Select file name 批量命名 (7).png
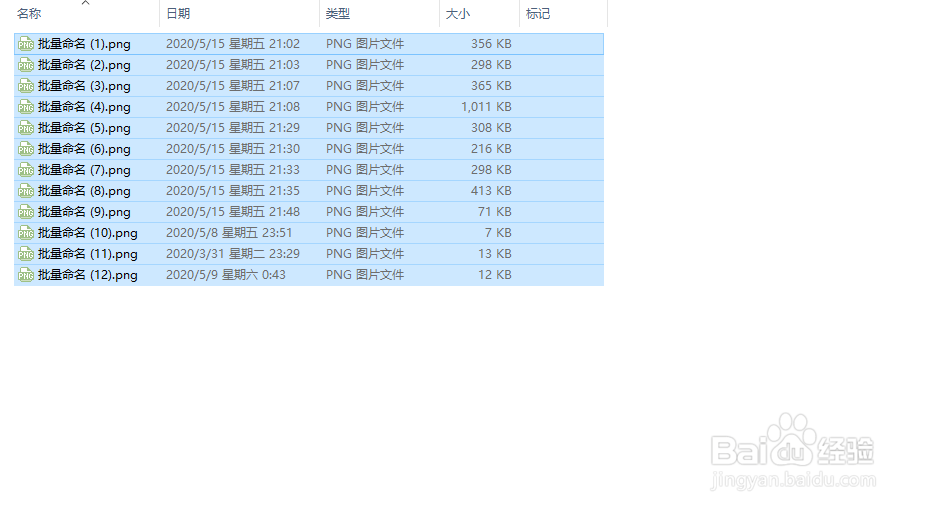This screenshot has height=512, width=927. (x=84, y=170)
